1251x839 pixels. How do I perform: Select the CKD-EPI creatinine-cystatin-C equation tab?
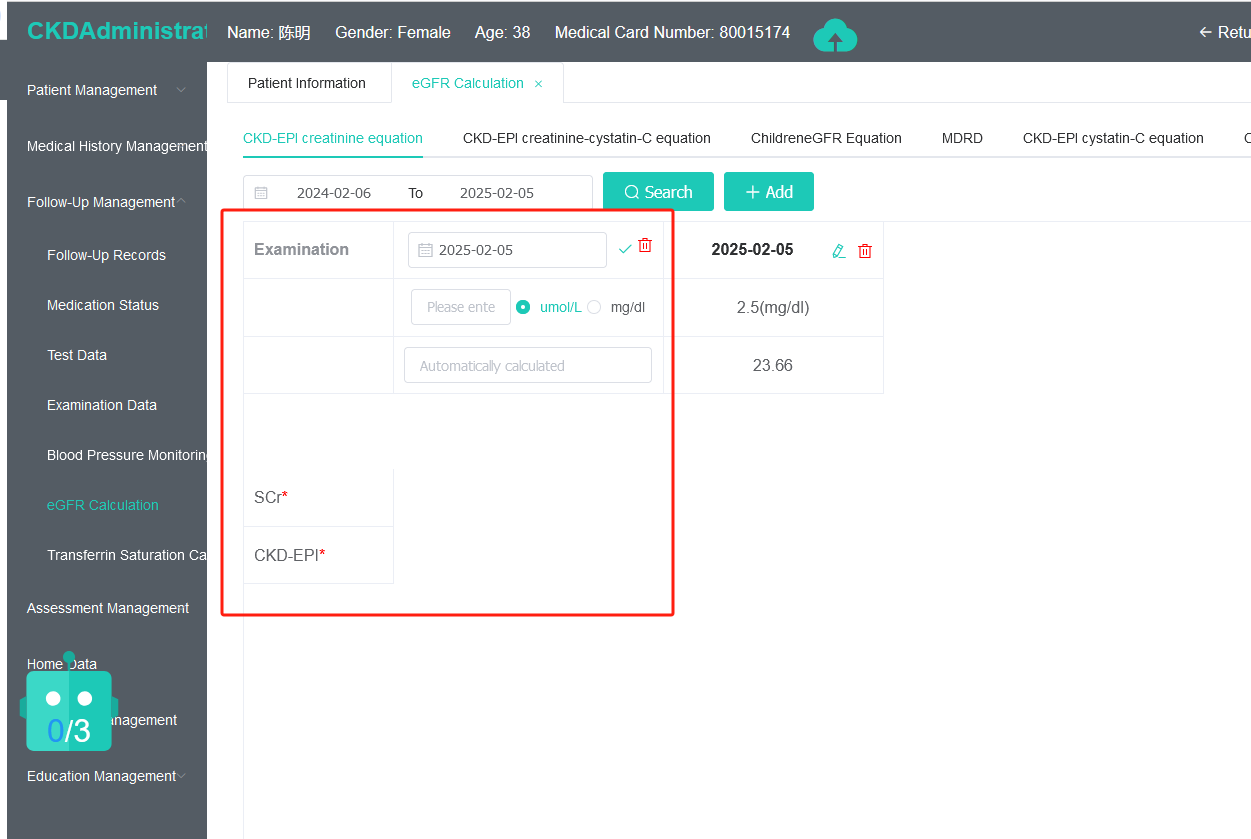click(x=587, y=138)
